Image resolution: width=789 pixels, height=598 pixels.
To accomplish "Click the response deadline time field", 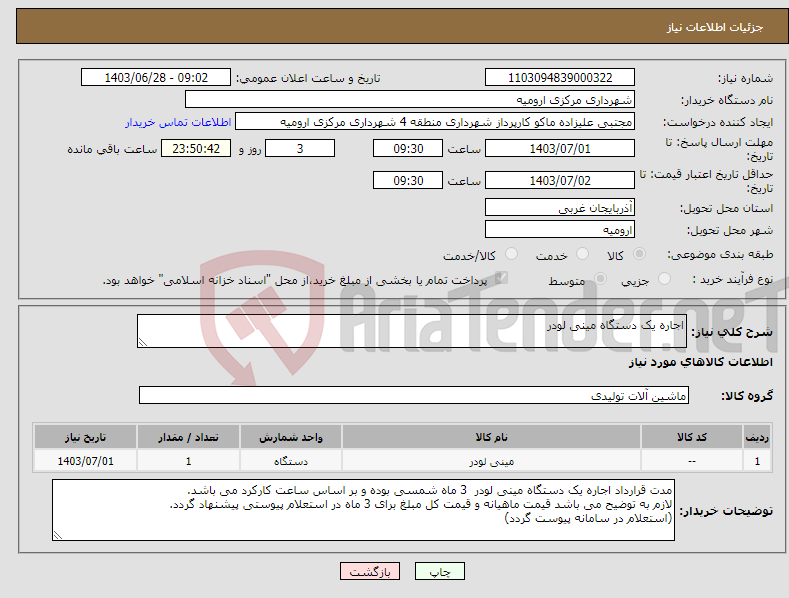I will point(408,148).
